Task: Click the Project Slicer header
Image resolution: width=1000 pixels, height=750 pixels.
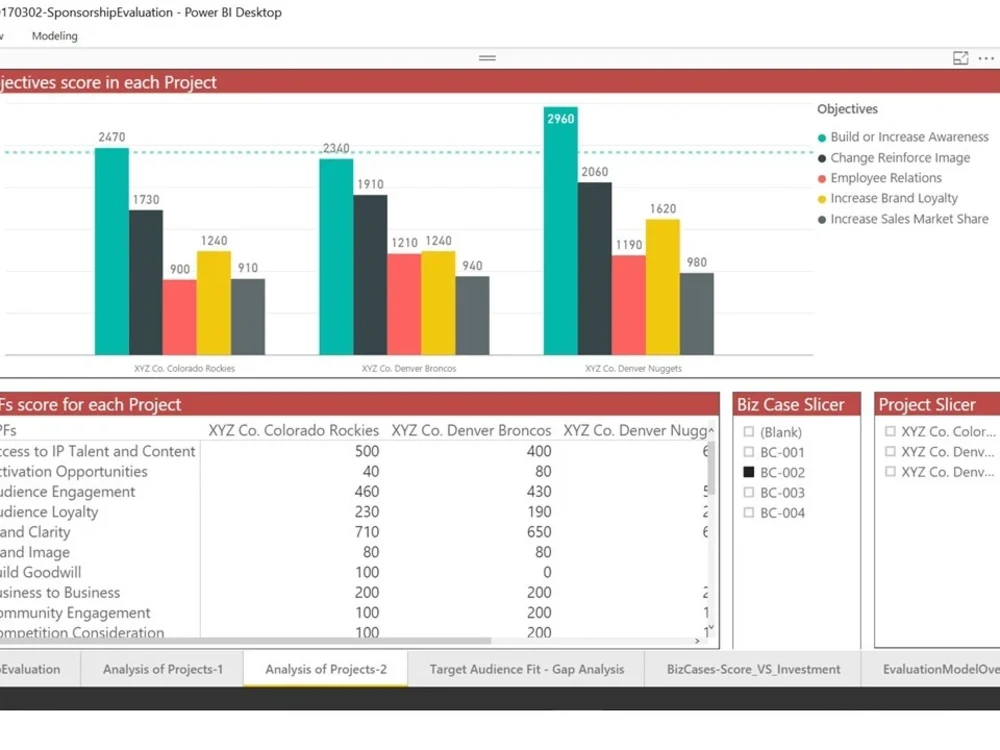Action: [938, 404]
